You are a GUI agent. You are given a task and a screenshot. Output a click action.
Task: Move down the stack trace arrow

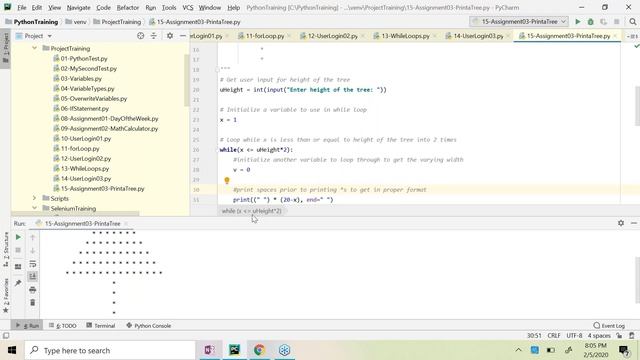point(33,250)
